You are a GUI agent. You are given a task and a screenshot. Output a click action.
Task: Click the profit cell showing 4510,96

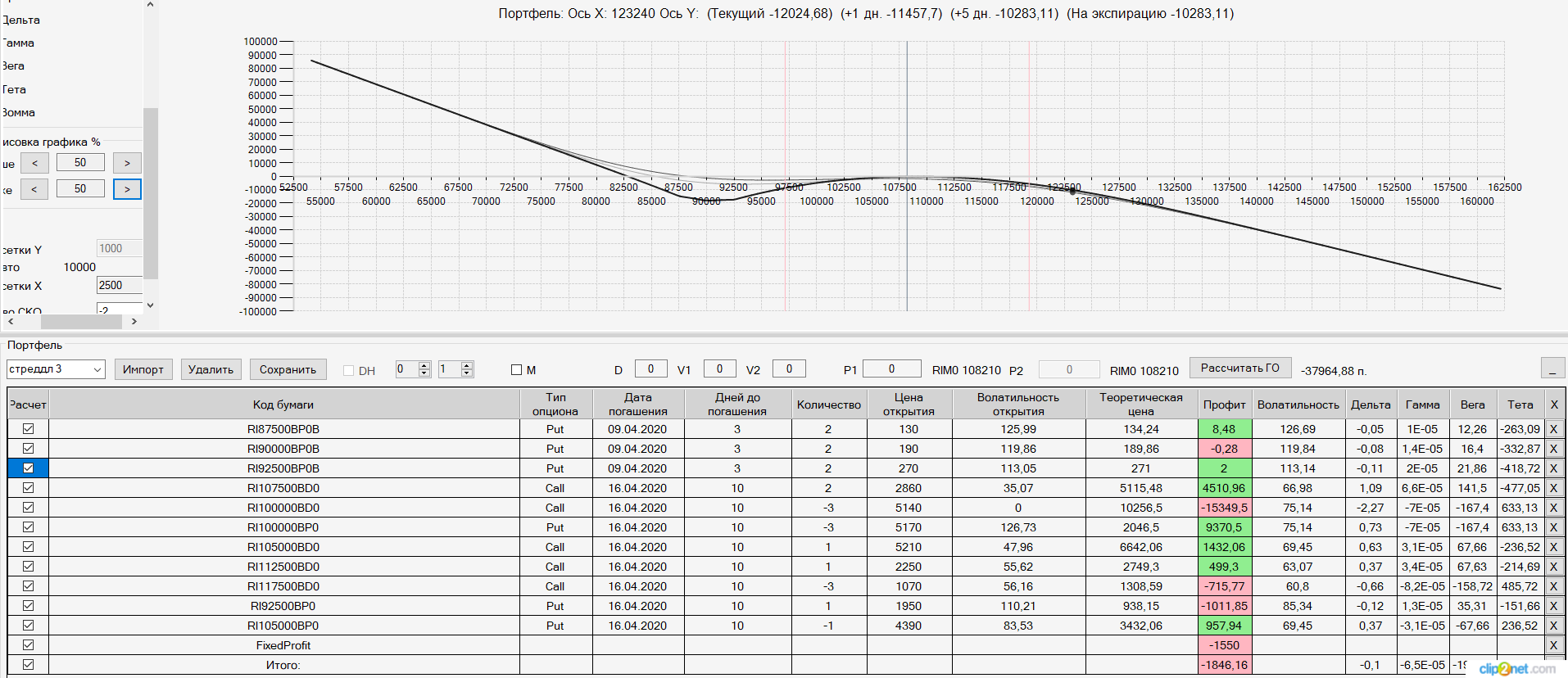tap(1225, 488)
